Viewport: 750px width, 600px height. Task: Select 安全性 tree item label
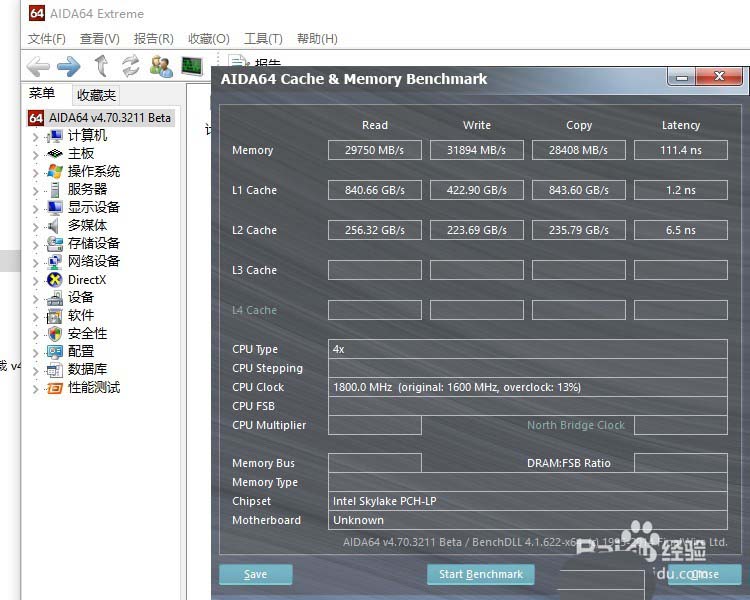coord(88,333)
